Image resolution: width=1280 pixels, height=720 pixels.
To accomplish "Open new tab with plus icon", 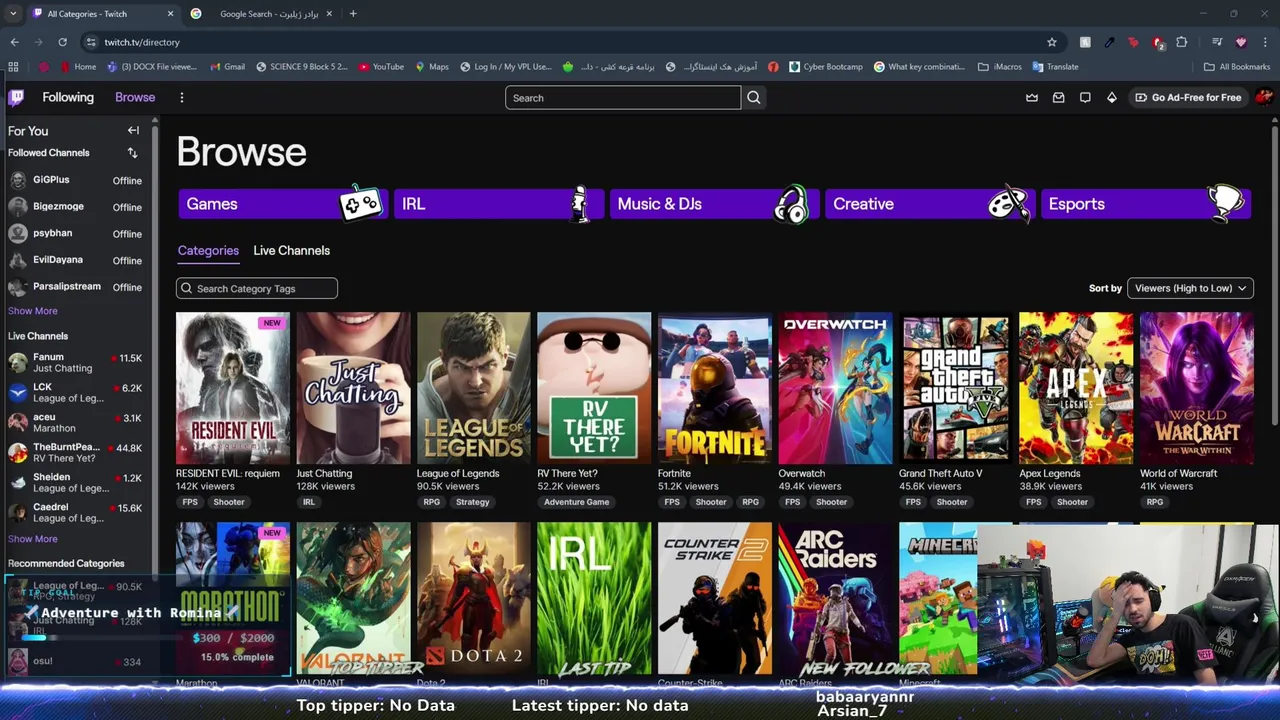I will pos(353,14).
